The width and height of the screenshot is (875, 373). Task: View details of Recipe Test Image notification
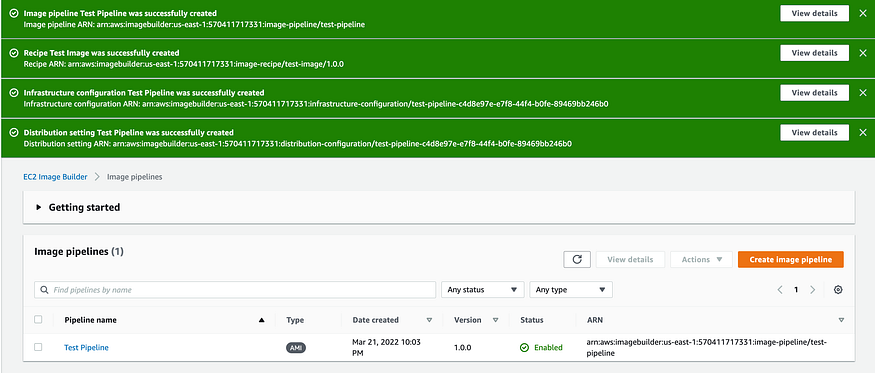(814, 53)
